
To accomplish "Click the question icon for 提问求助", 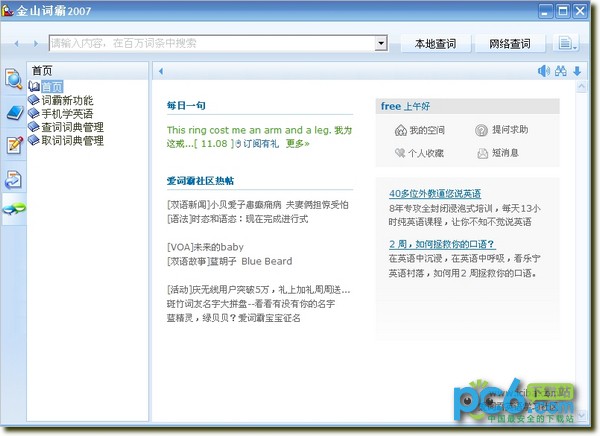I will click(481, 130).
